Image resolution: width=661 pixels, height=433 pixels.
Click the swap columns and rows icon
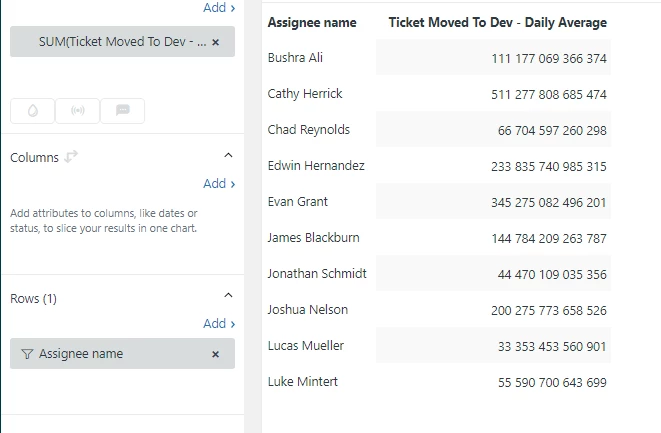[x=71, y=157]
